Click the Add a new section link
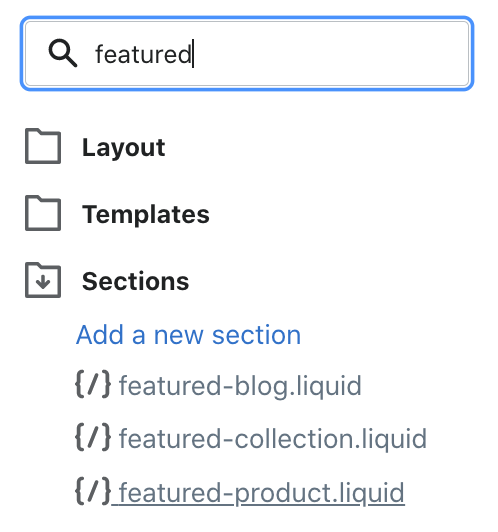The width and height of the screenshot is (498, 532). [x=188, y=335]
